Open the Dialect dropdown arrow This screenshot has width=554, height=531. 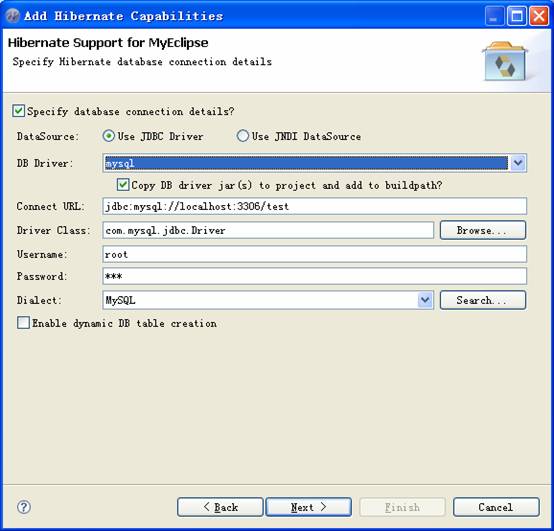point(425,300)
